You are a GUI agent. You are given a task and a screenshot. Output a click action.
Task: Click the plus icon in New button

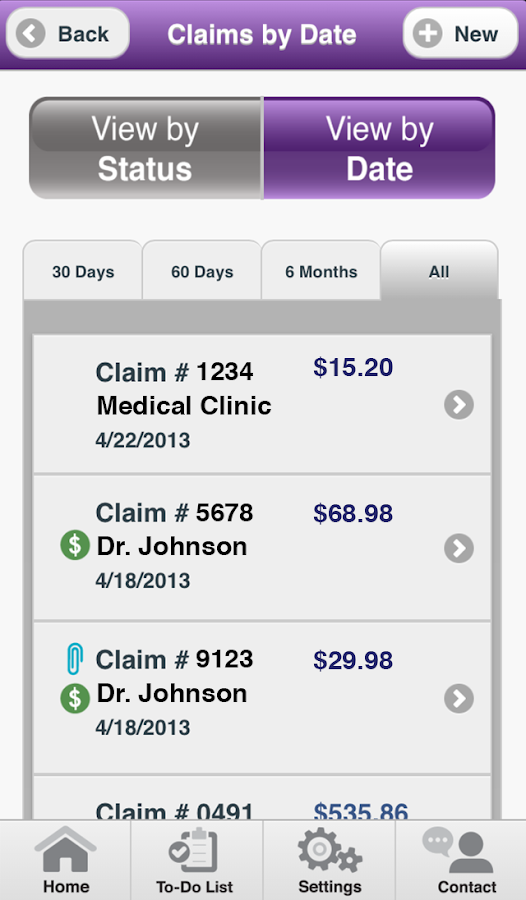[428, 34]
